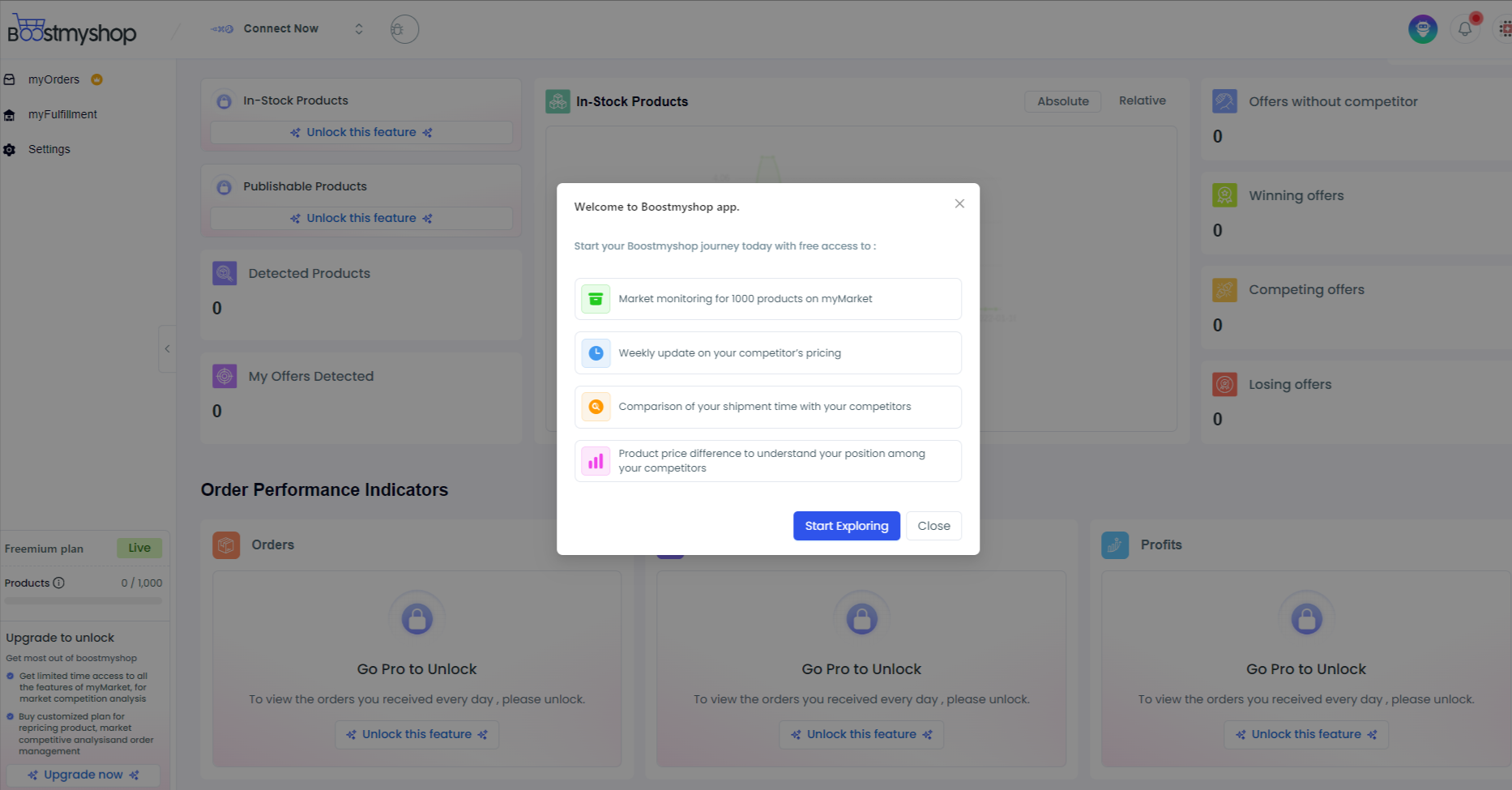This screenshot has height=790, width=1512.
Task: Click the Offers without competitor icon
Action: pyautogui.click(x=1224, y=101)
